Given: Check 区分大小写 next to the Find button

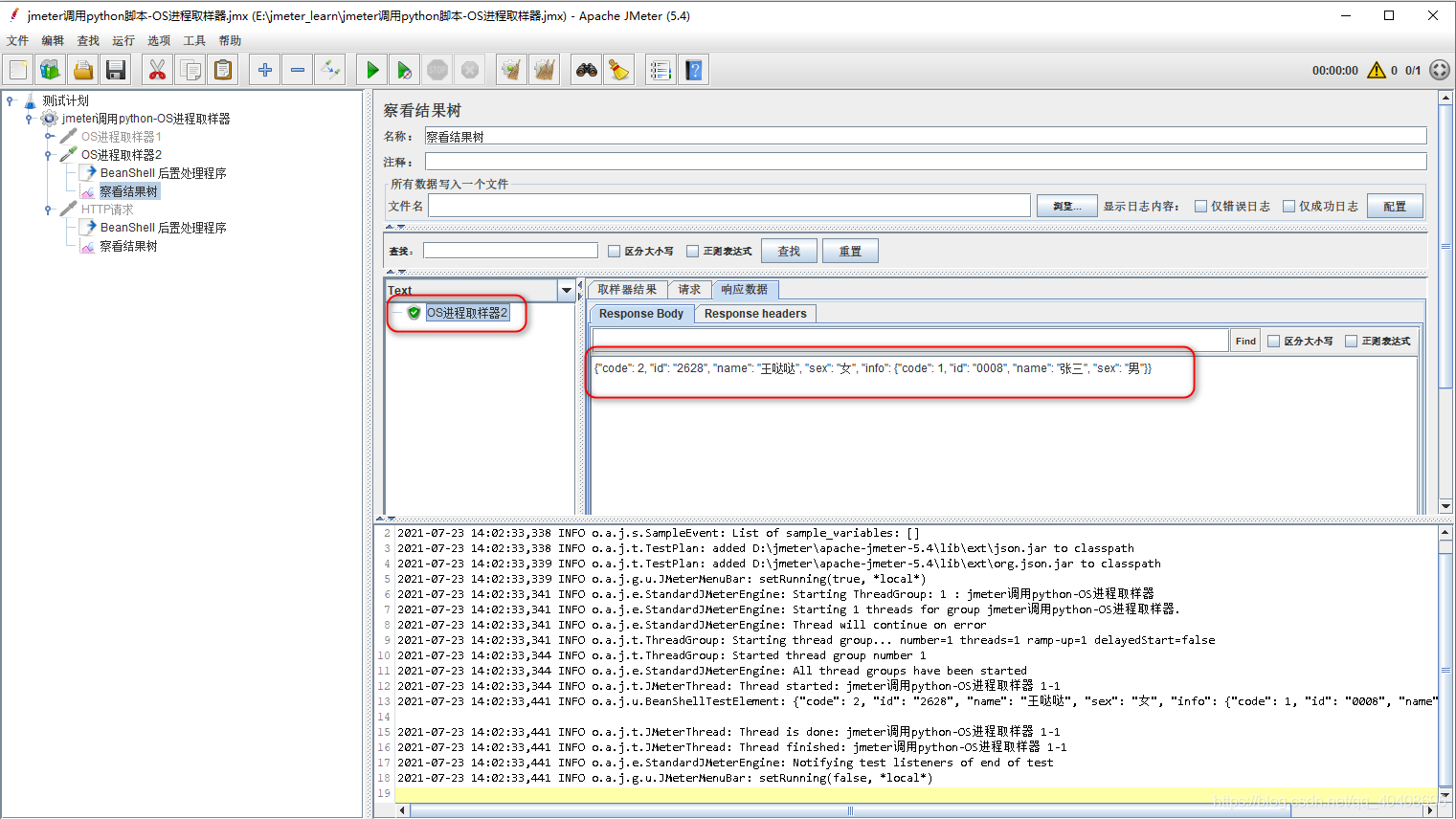Looking at the screenshot, I should pos(1276,340).
